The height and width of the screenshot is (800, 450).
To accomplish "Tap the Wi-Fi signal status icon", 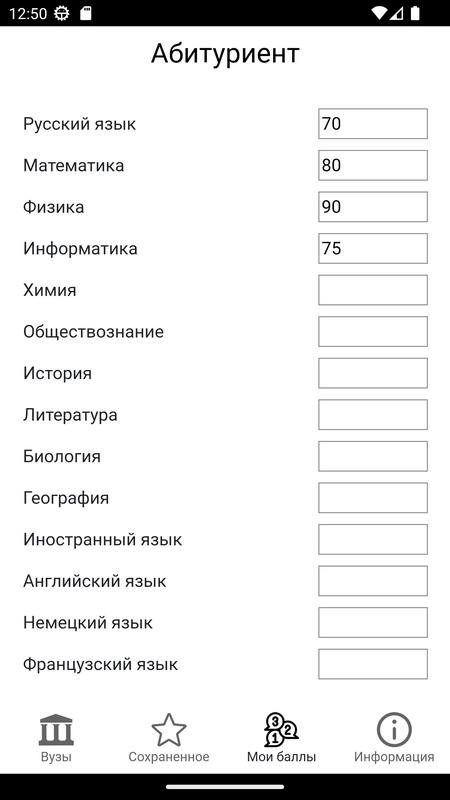I will coord(379,13).
